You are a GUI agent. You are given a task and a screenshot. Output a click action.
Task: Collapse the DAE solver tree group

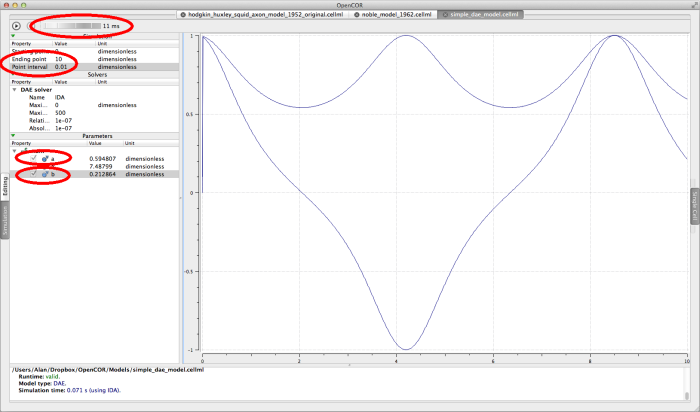click(x=15, y=89)
